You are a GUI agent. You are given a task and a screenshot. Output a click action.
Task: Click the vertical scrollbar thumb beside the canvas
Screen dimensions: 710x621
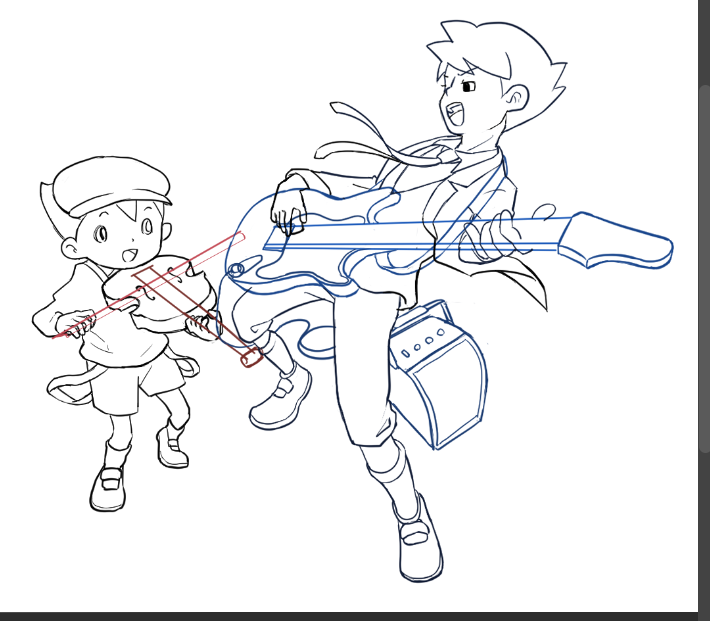705,268
